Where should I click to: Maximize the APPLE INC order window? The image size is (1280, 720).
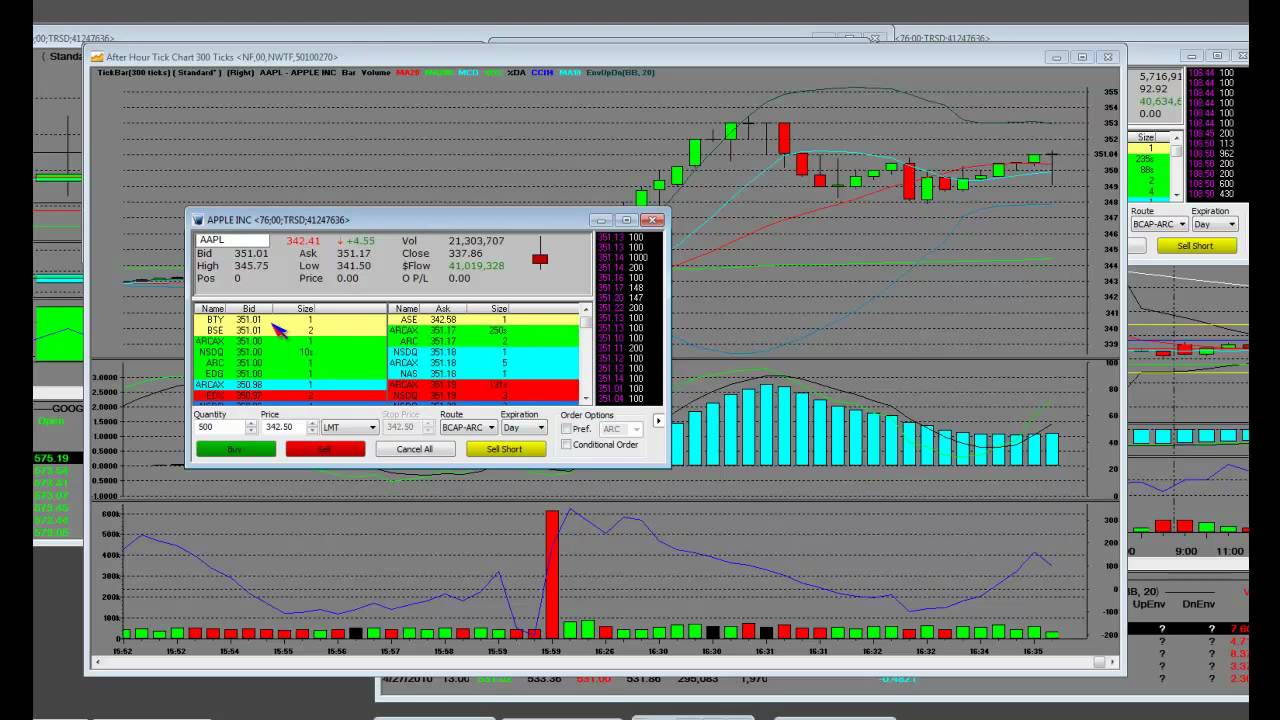pos(627,220)
